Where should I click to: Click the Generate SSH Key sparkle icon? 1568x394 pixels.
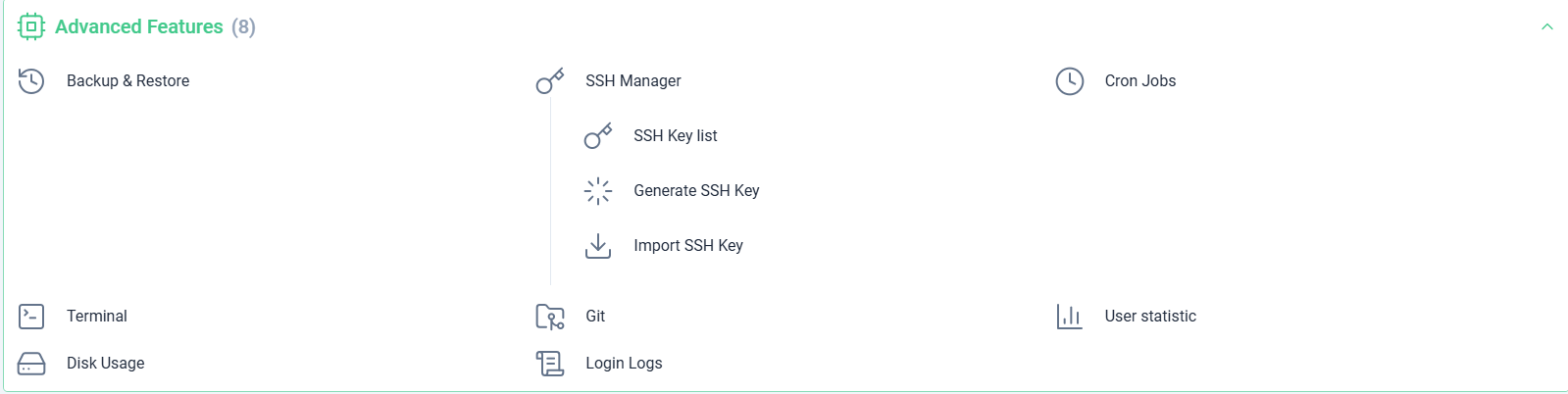coord(598,191)
